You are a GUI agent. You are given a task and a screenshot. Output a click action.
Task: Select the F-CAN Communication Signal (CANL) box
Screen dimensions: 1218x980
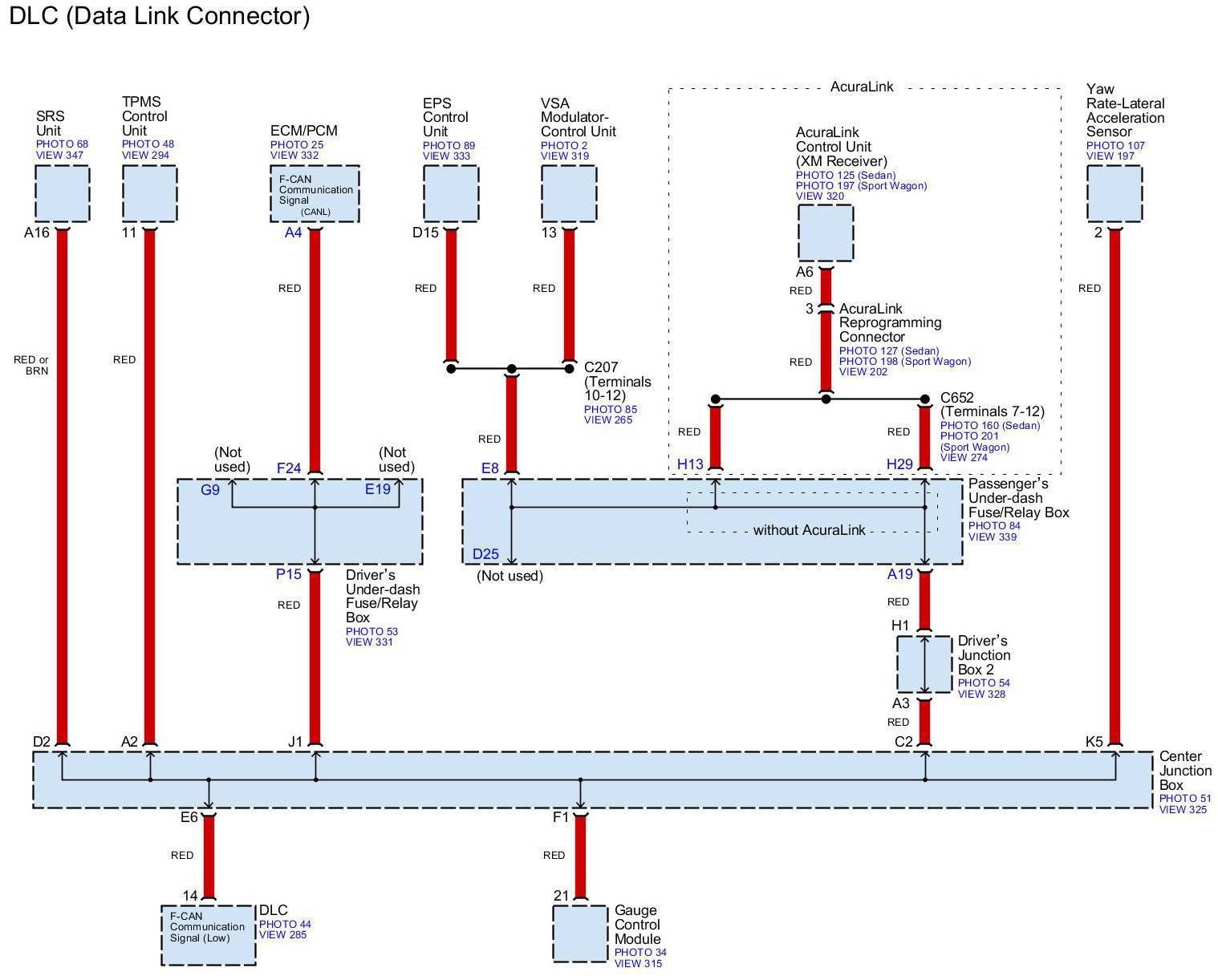tap(315, 194)
